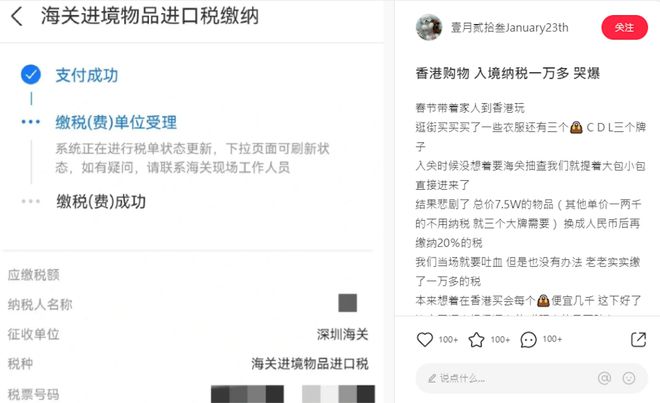Select the 缴税(费)成功 step
Screen dimensions: 660x403
coord(101,202)
